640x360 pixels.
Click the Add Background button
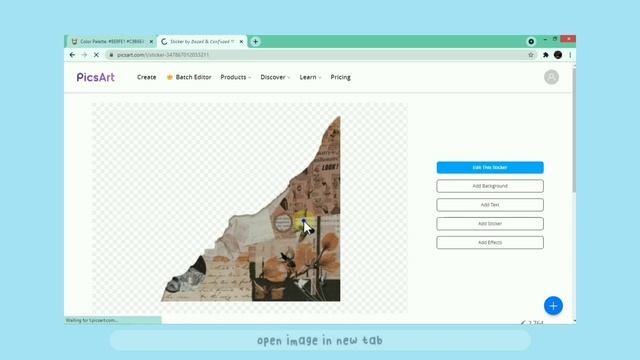point(490,186)
